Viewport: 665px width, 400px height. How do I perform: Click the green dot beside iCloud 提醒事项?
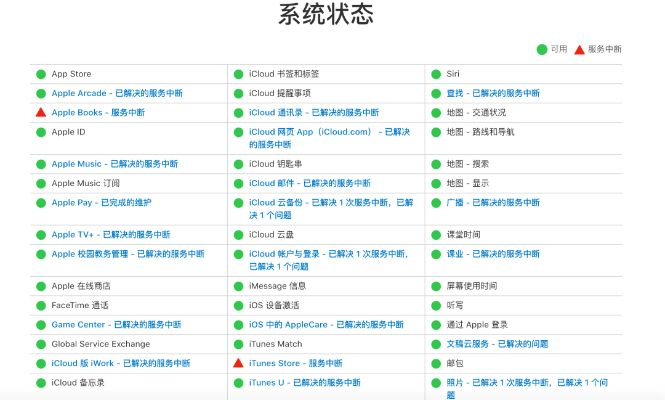pos(238,93)
